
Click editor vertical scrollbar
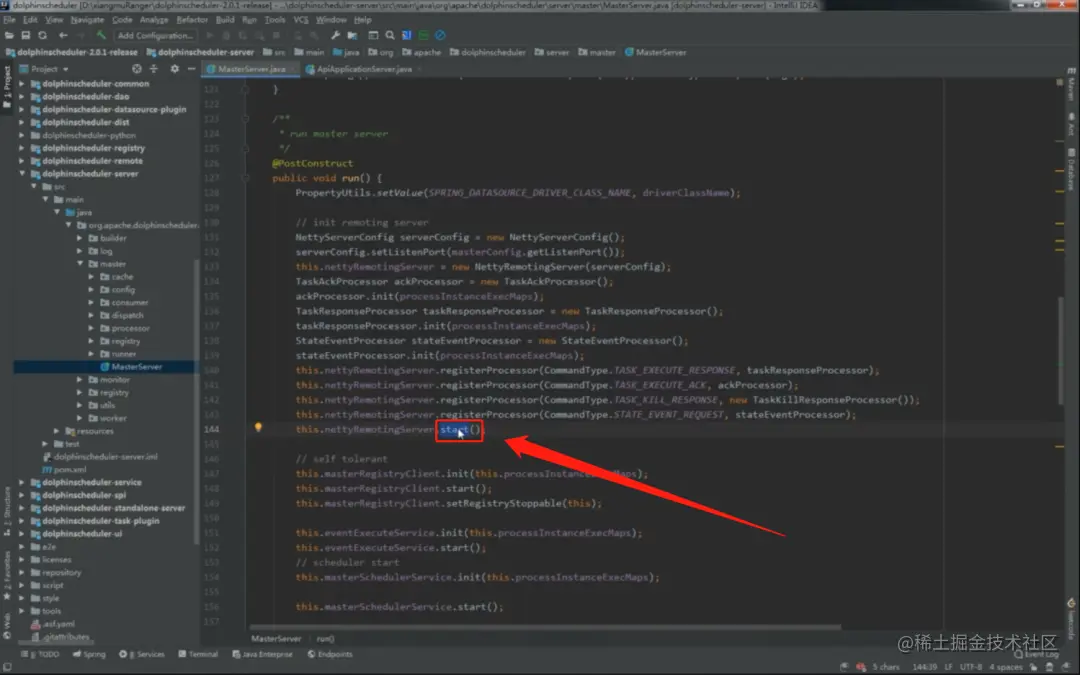[1061, 351]
